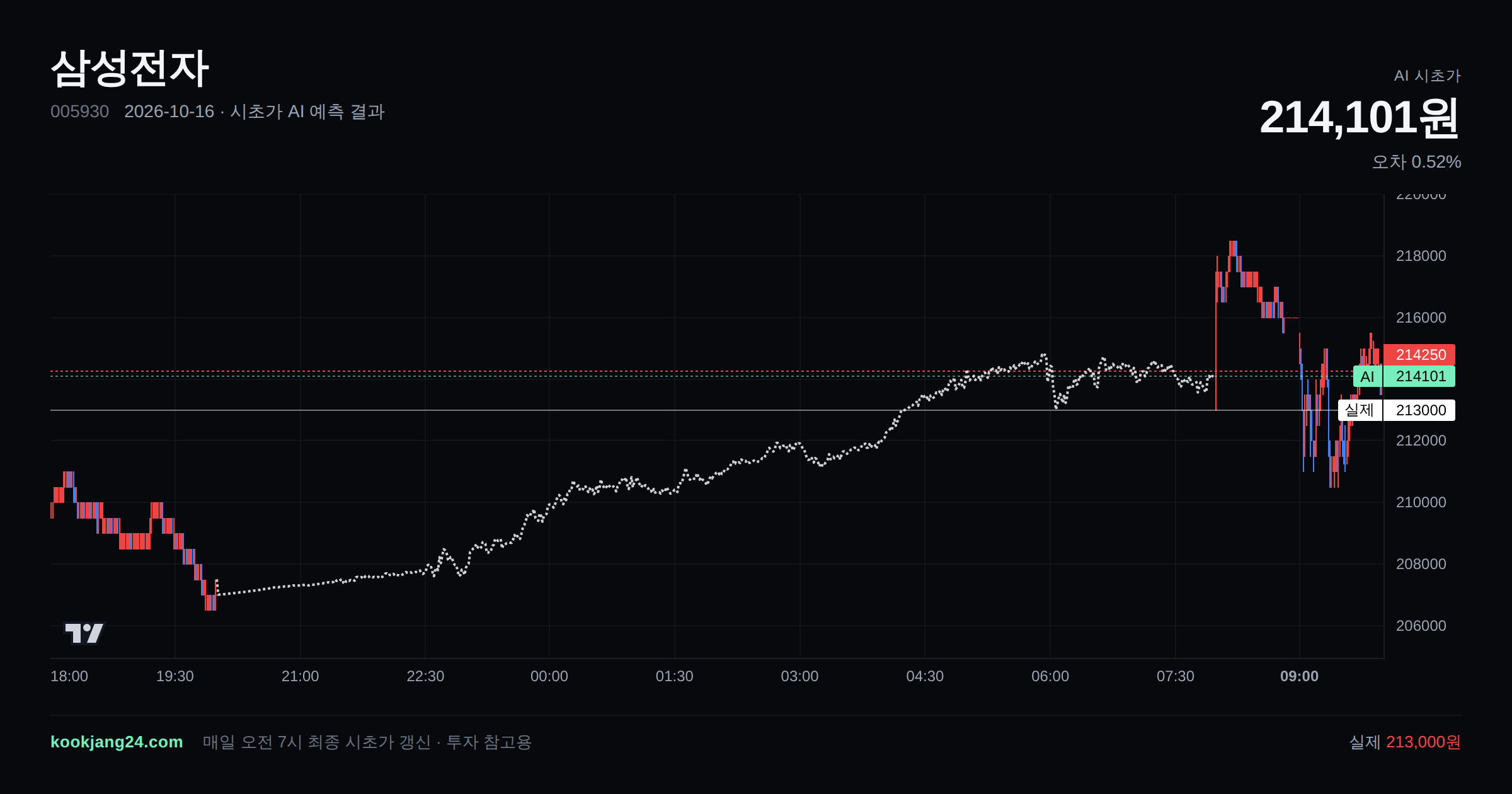Click the white 실제 213000 price label
Image resolution: width=1512 pixels, height=794 pixels.
[1397, 410]
